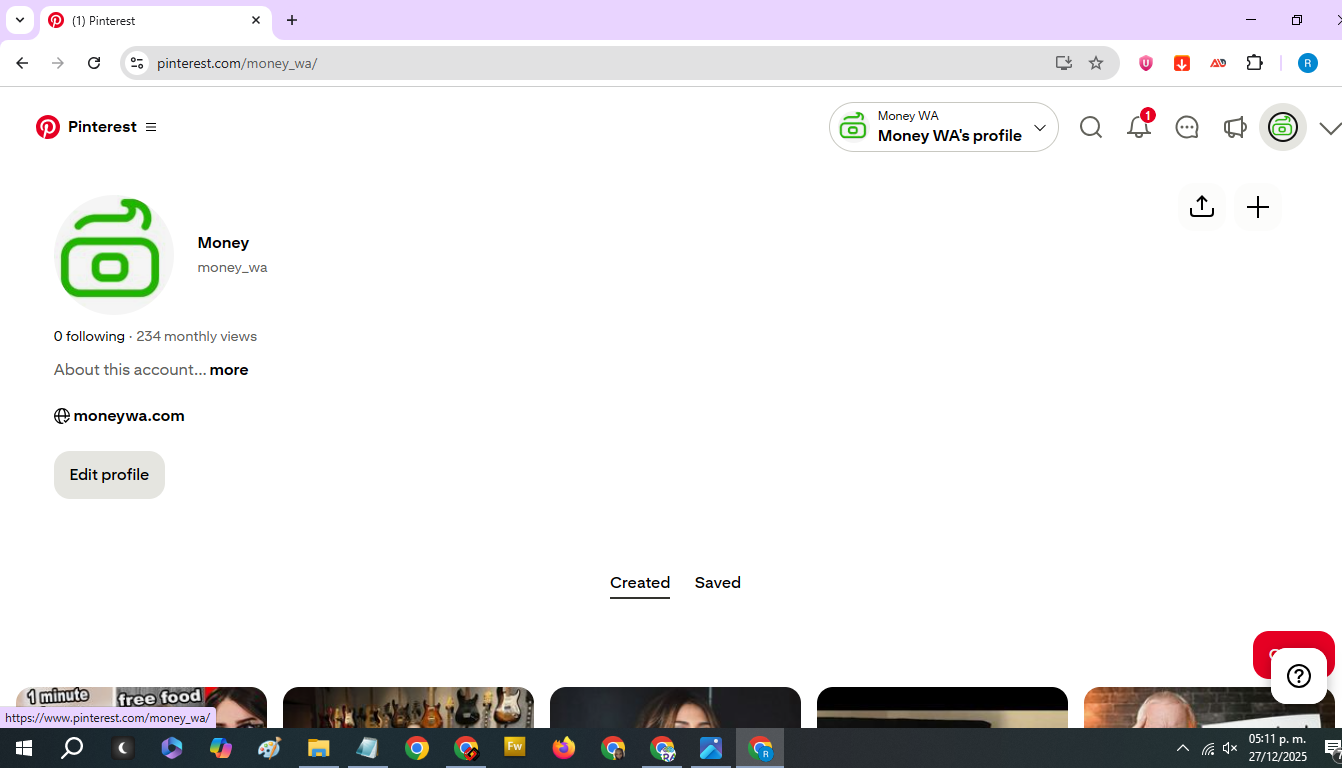Click the megaphone updates icon
The width and height of the screenshot is (1342, 768).
(1234, 128)
